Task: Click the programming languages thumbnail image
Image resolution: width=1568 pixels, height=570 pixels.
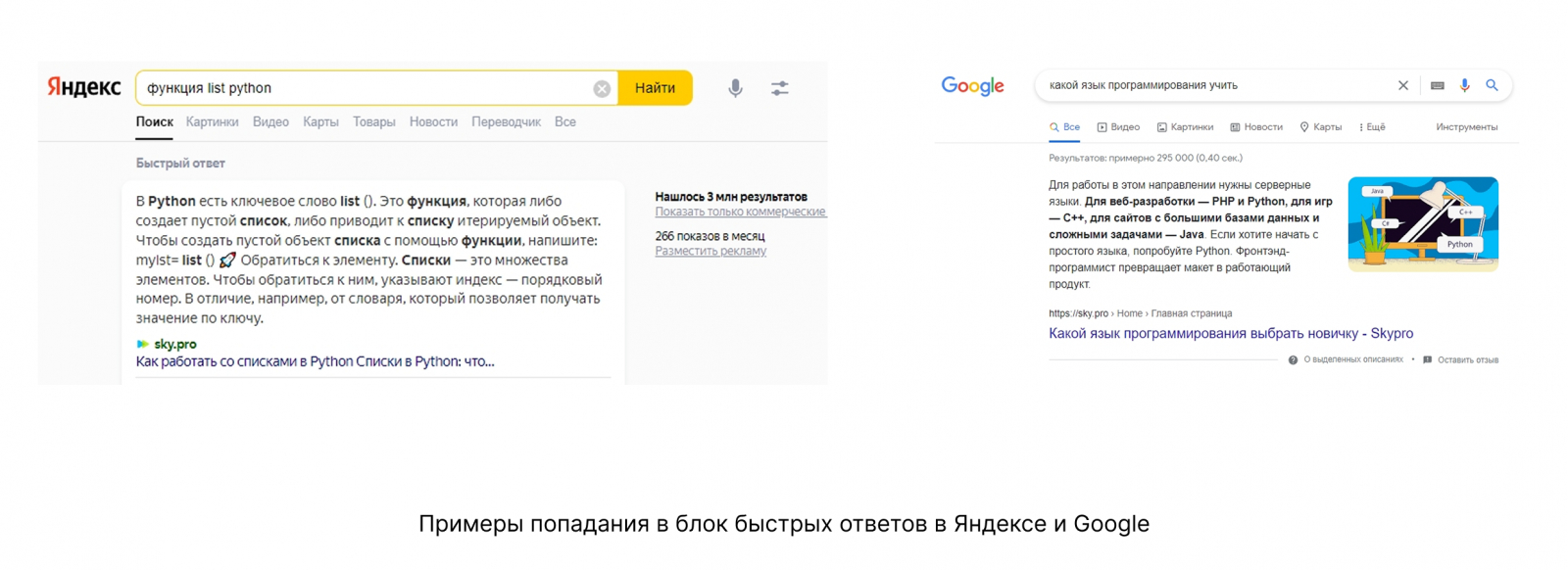Action: 1423,224
